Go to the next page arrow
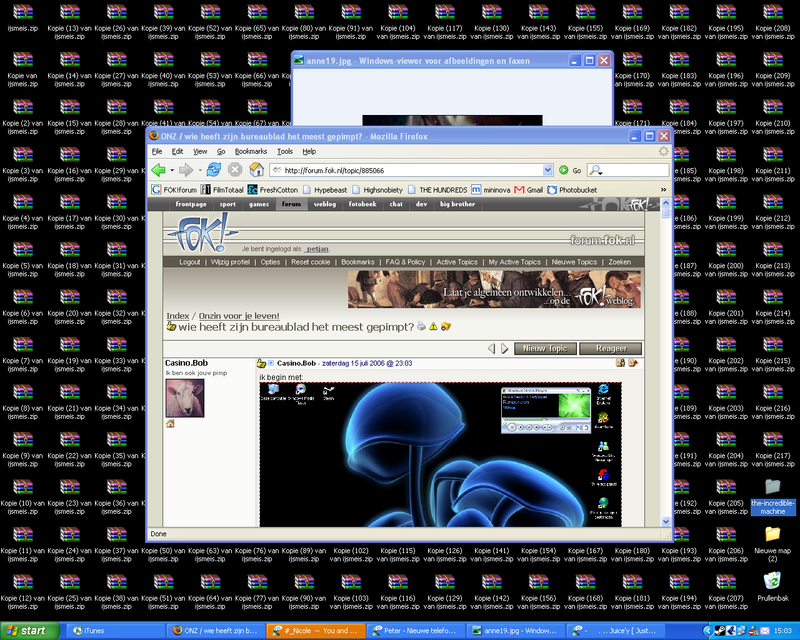This screenshot has height=640, width=800. tap(505, 349)
